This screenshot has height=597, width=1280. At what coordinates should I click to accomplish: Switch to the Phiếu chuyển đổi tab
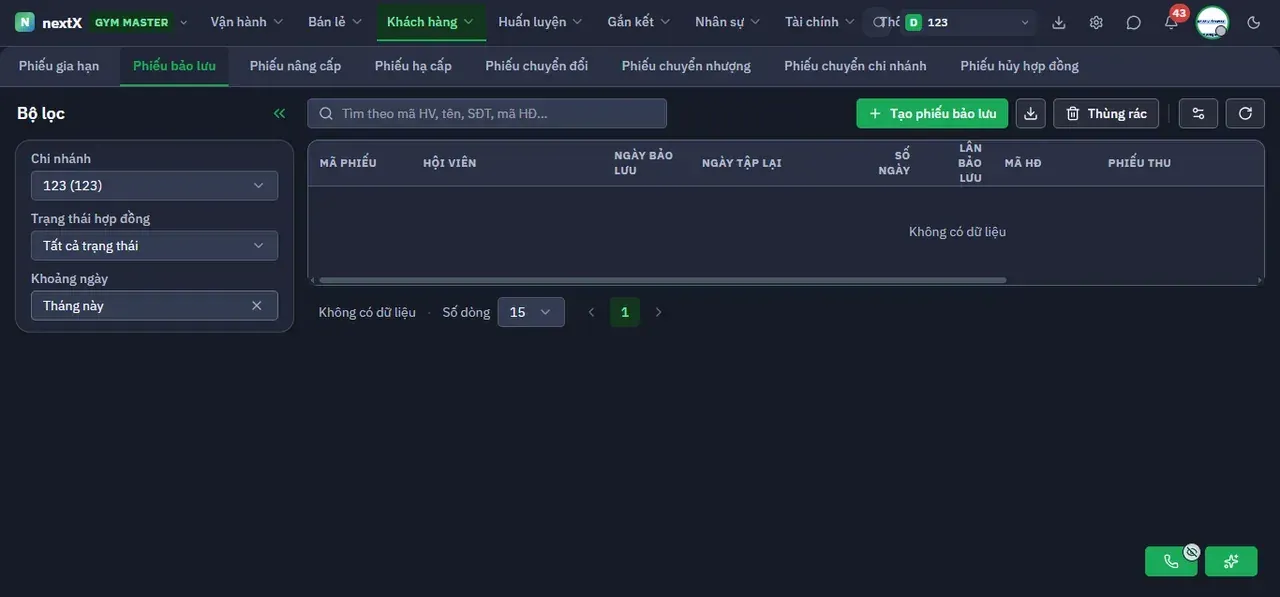coord(537,66)
